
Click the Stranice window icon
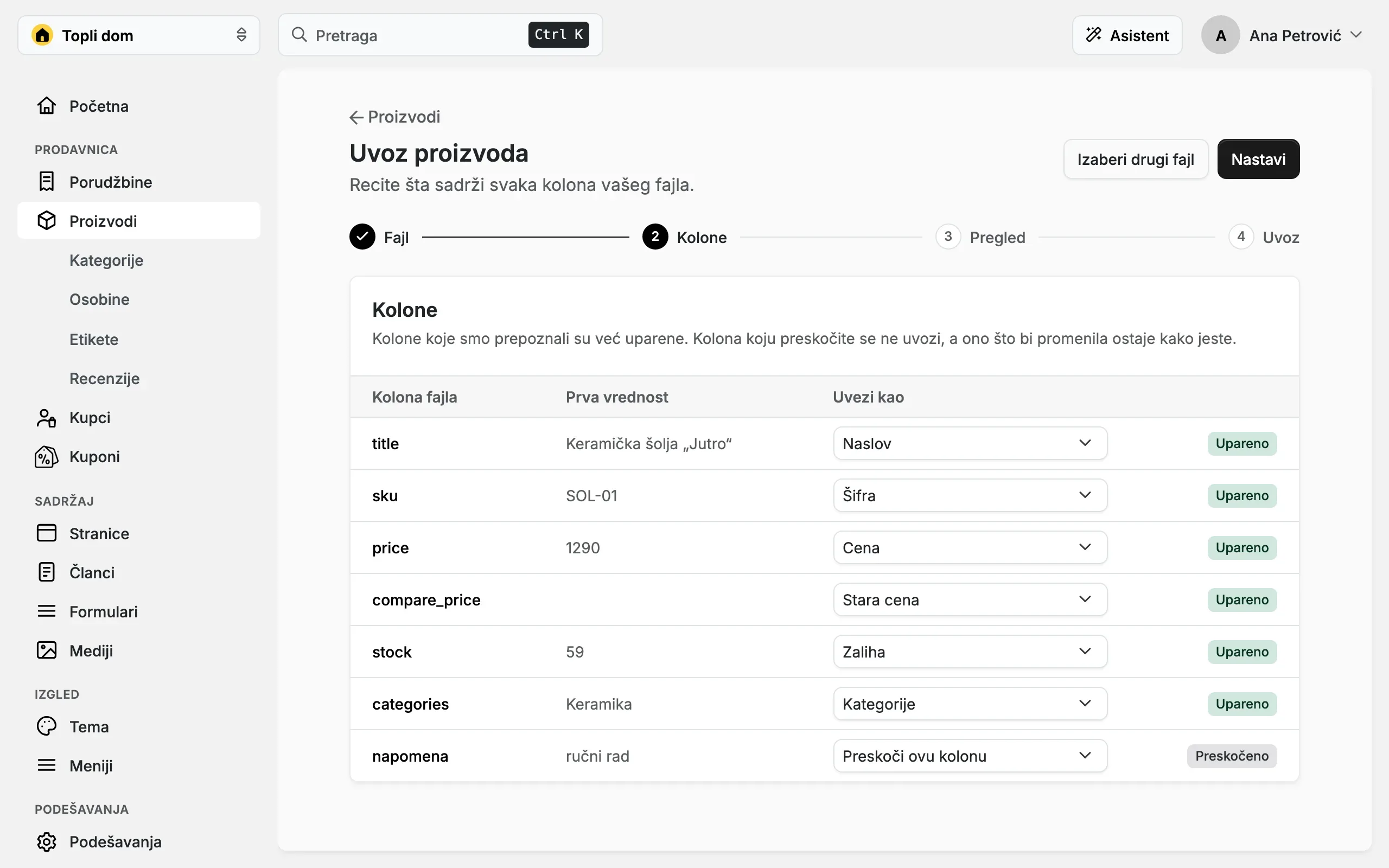click(x=47, y=533)
